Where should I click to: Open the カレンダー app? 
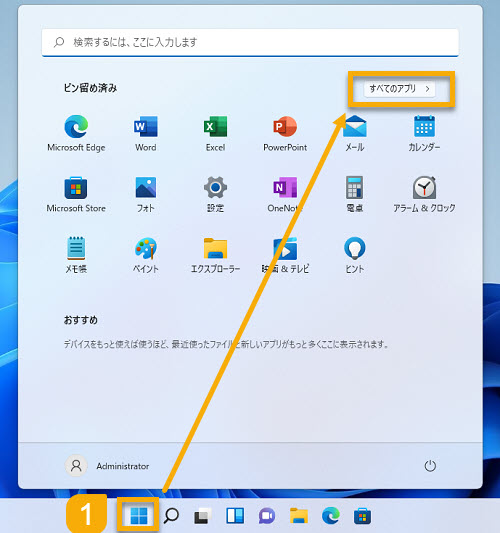pyautogui.click(x=424, y=133)
